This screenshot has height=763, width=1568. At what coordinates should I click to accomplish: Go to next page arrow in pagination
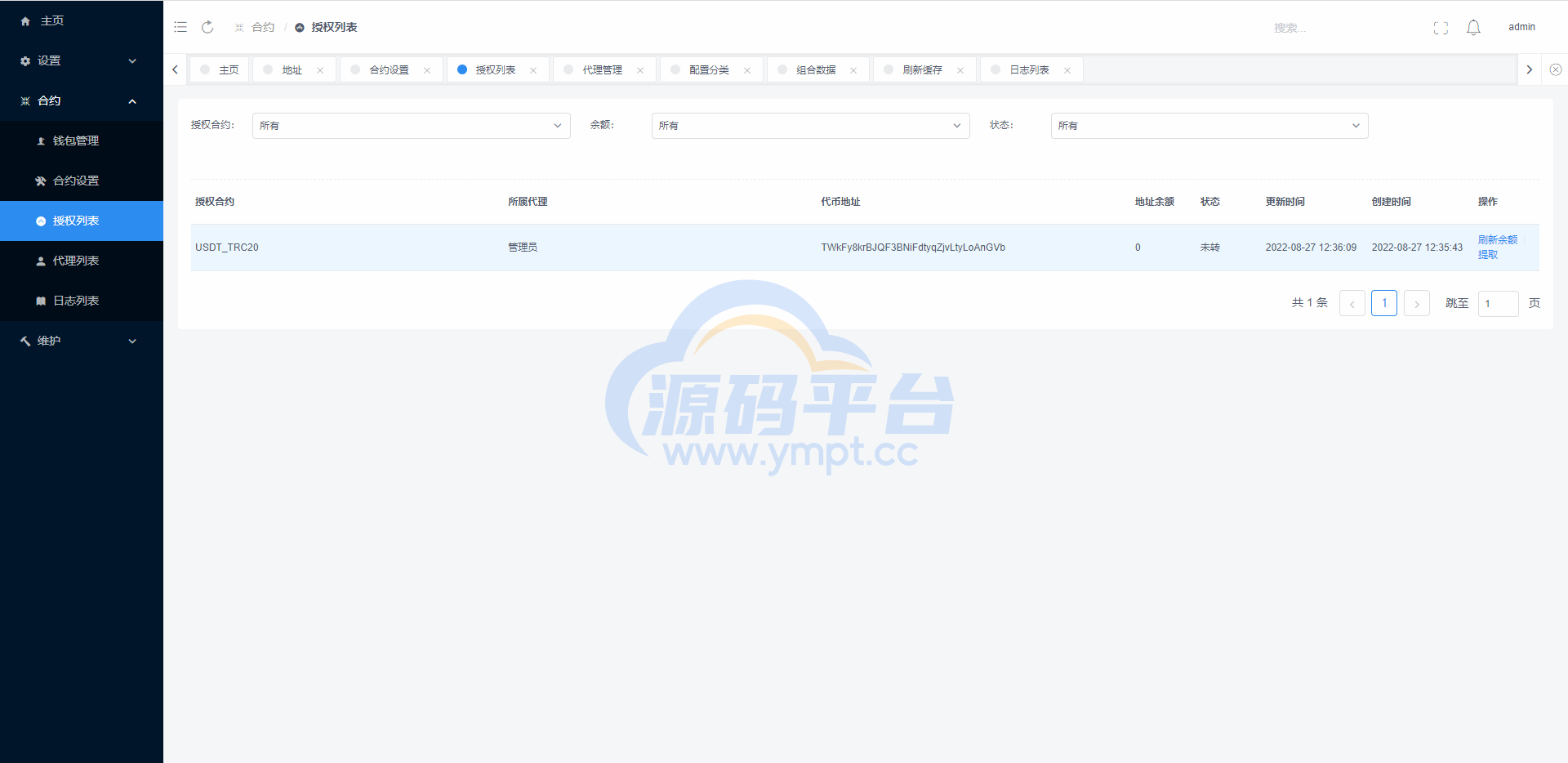point(1416,303)
